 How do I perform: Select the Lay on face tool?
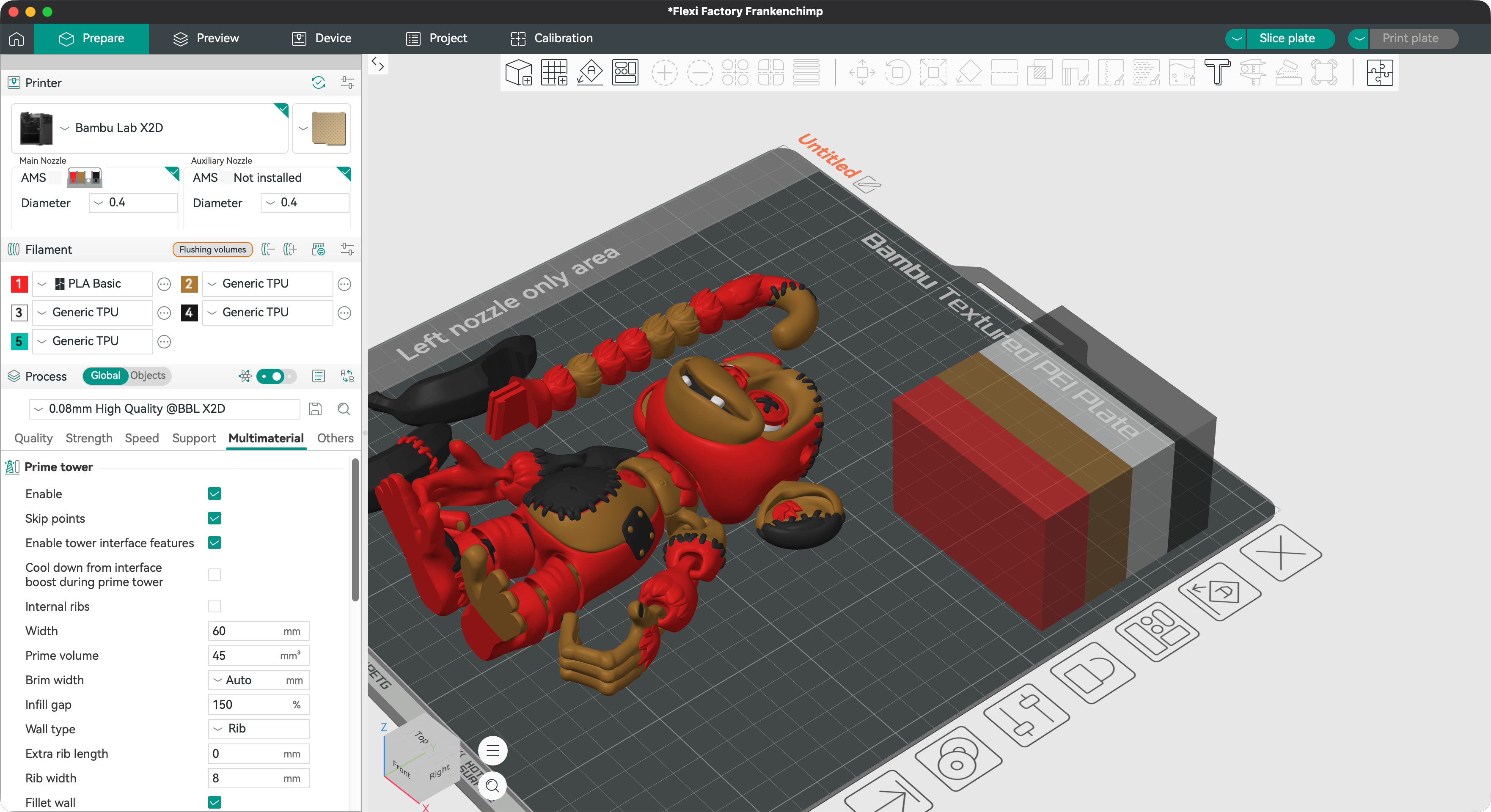(968, 73)
